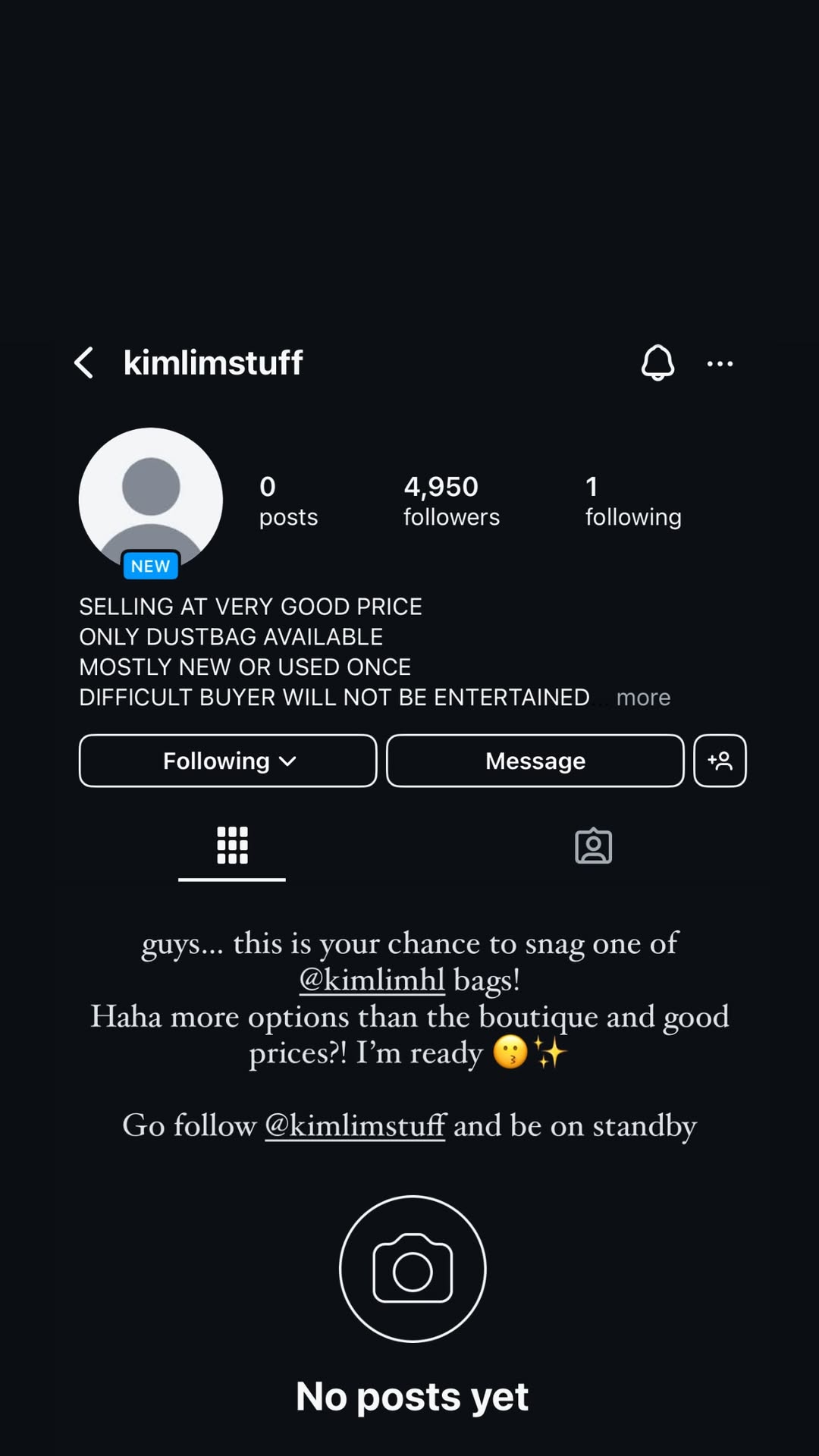Open the Following dropdown button
The image size is (819, 1456).
(227, 761)
